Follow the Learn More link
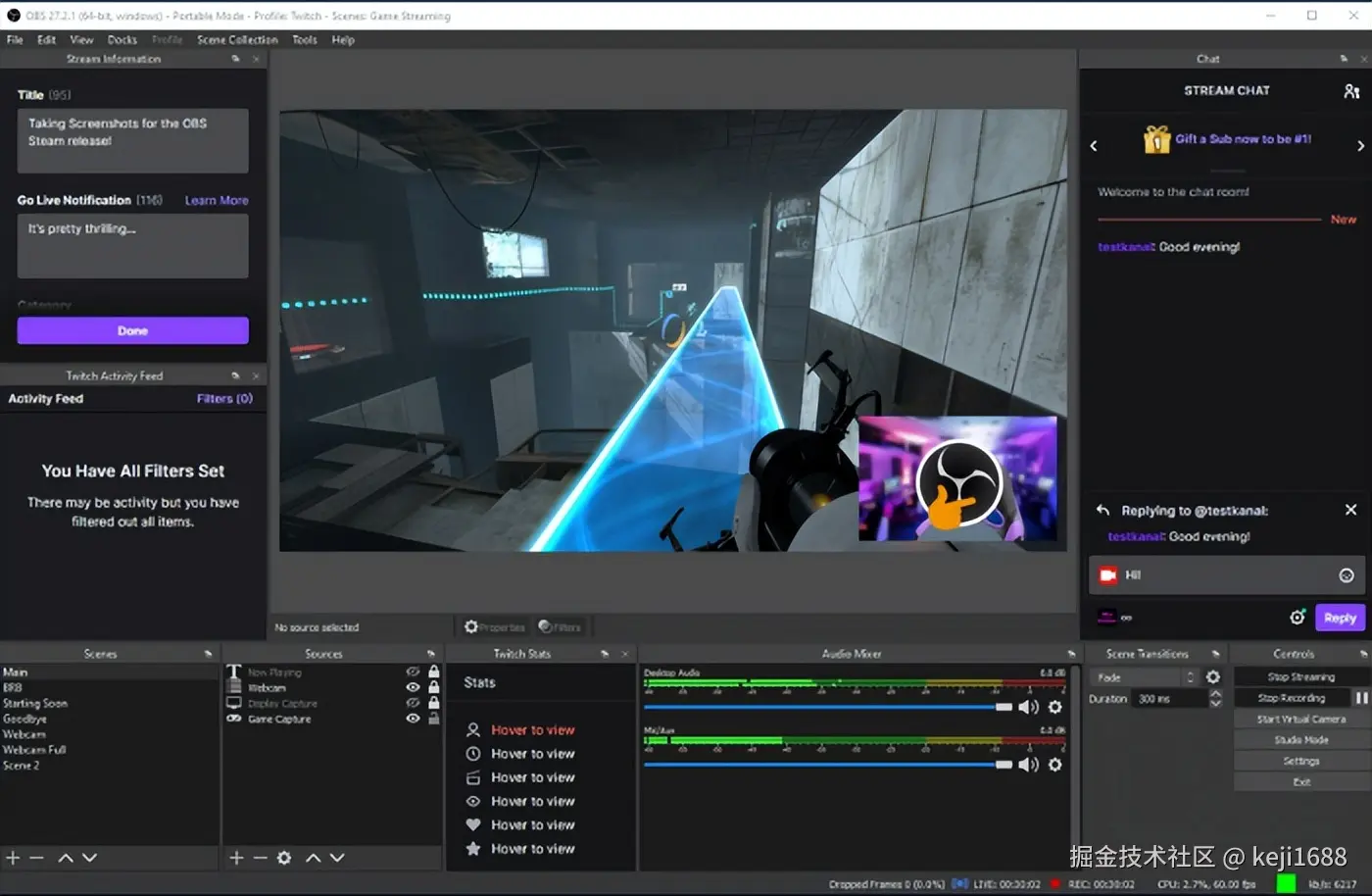Image resolution: width=1372 pixels, height=896 pixels. tap(217, 200)
